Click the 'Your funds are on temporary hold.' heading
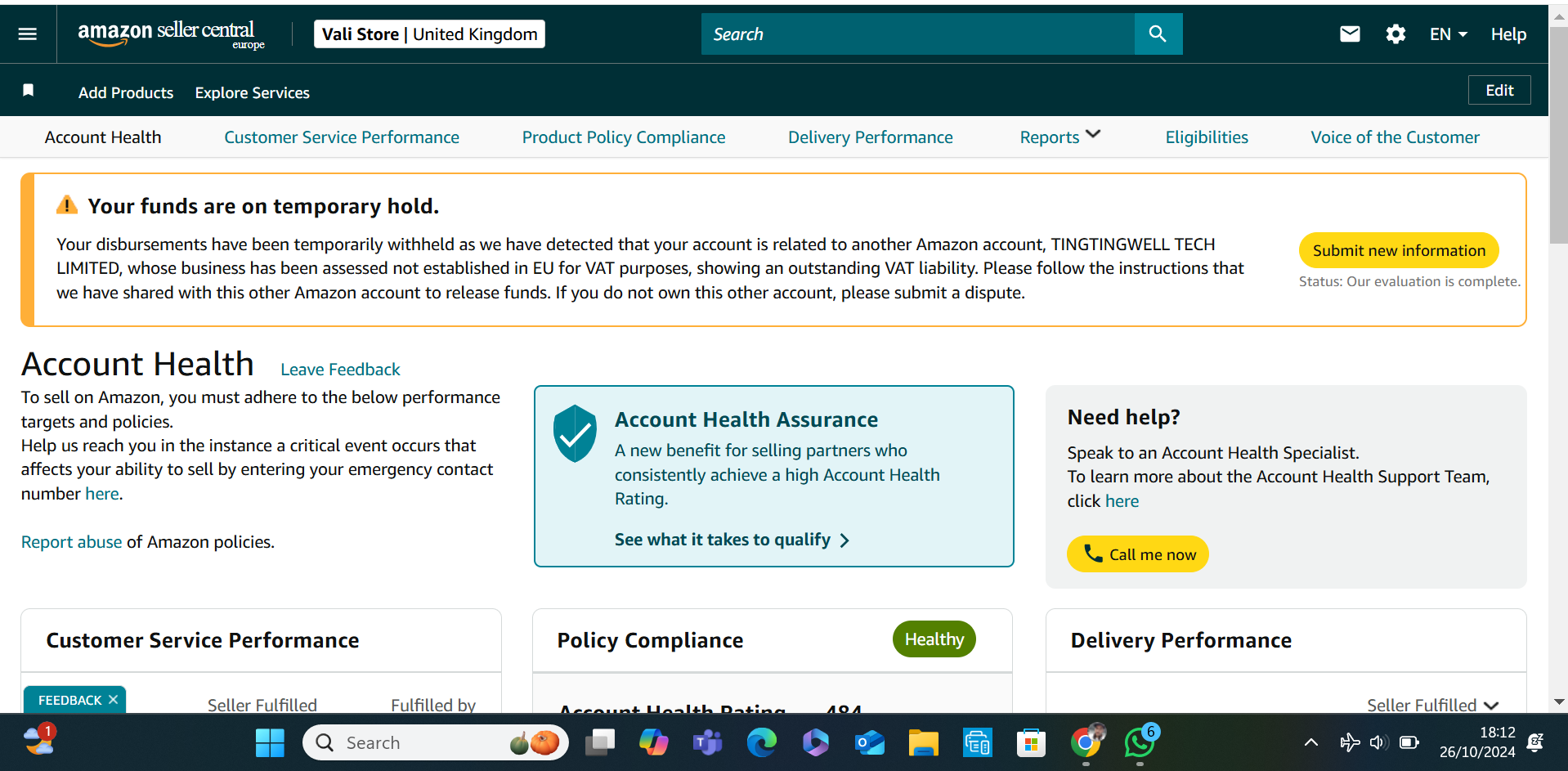 [x=263, y=206]
